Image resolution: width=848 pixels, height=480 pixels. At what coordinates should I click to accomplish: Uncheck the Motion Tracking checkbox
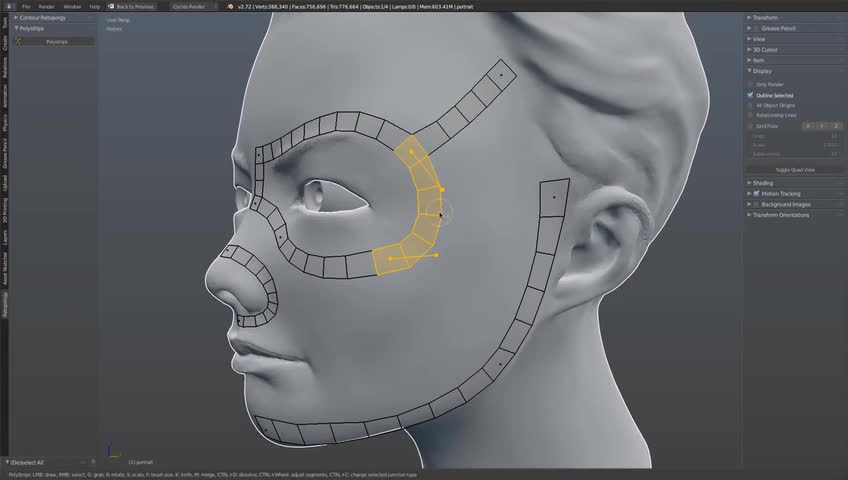(x=756, y=194)
